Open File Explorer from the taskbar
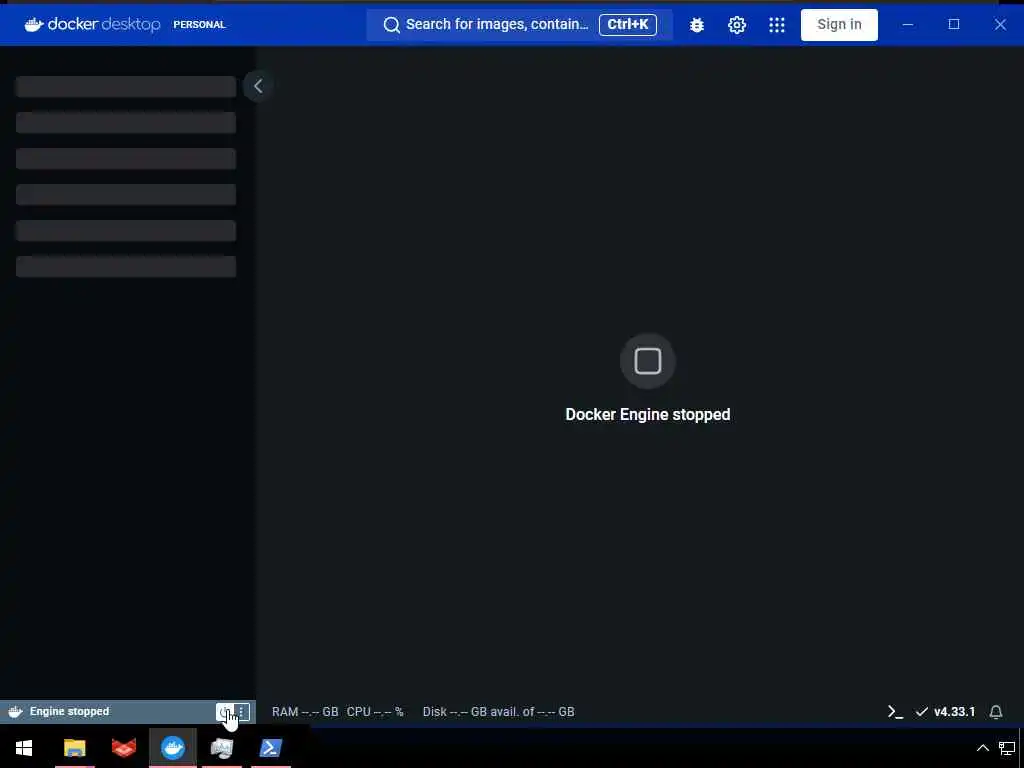 pyautogui.click(x=74, y=748)
